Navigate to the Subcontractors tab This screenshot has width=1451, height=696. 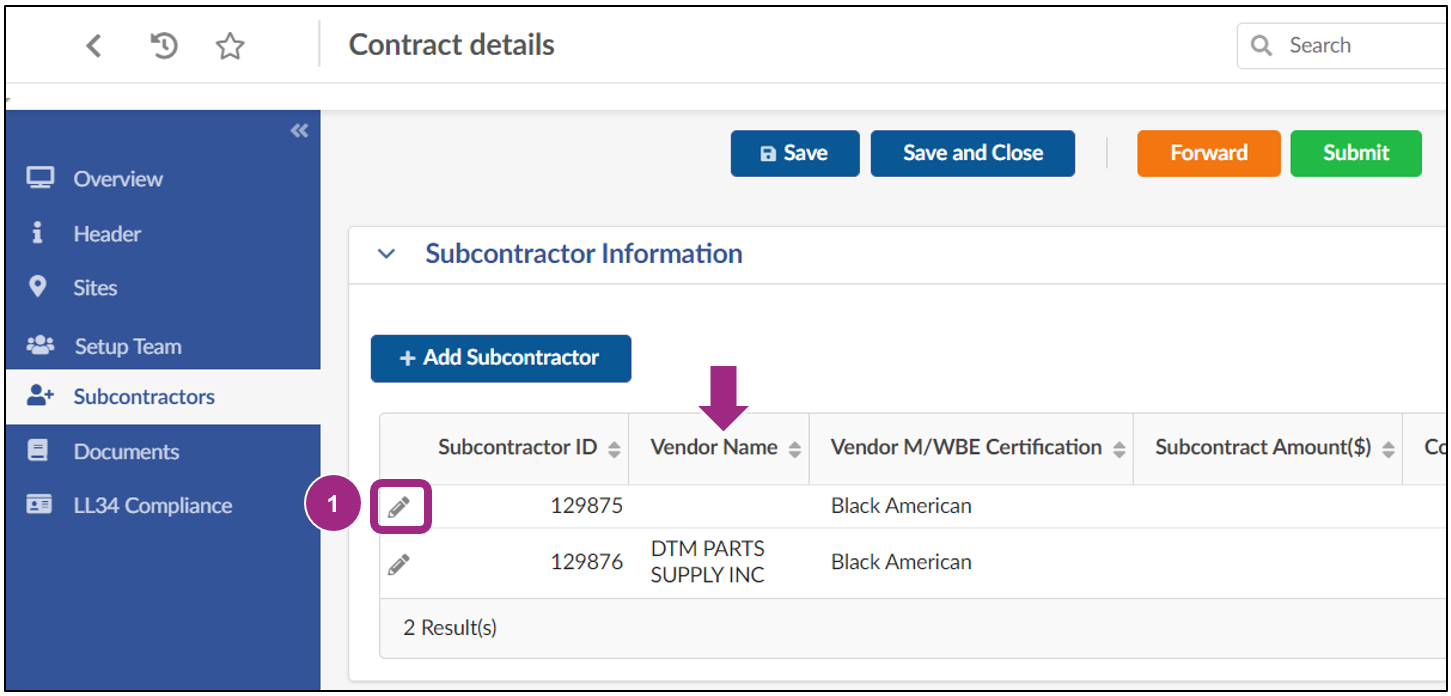coord(145,396)
